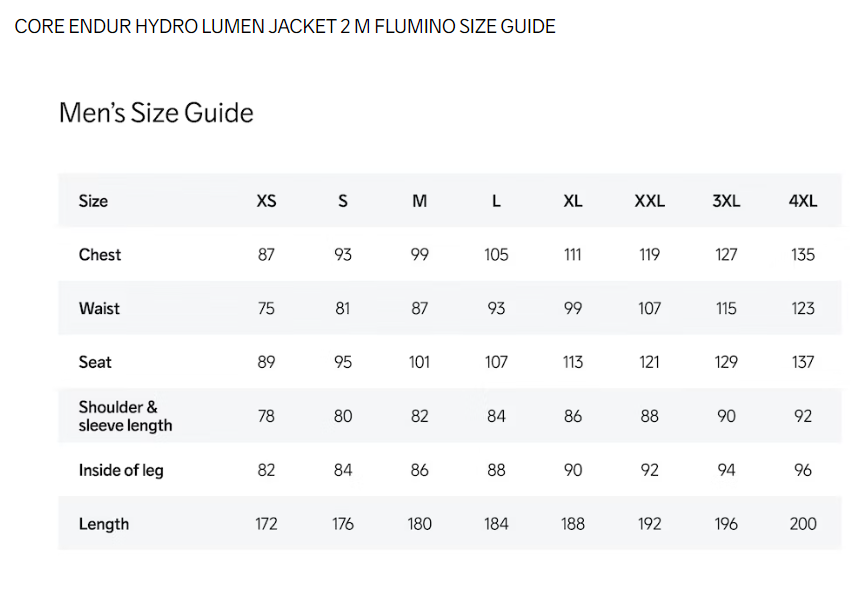Click the 'Chest' row label
Viewport: 853px width, 602px height.
[x=100, y=255]
